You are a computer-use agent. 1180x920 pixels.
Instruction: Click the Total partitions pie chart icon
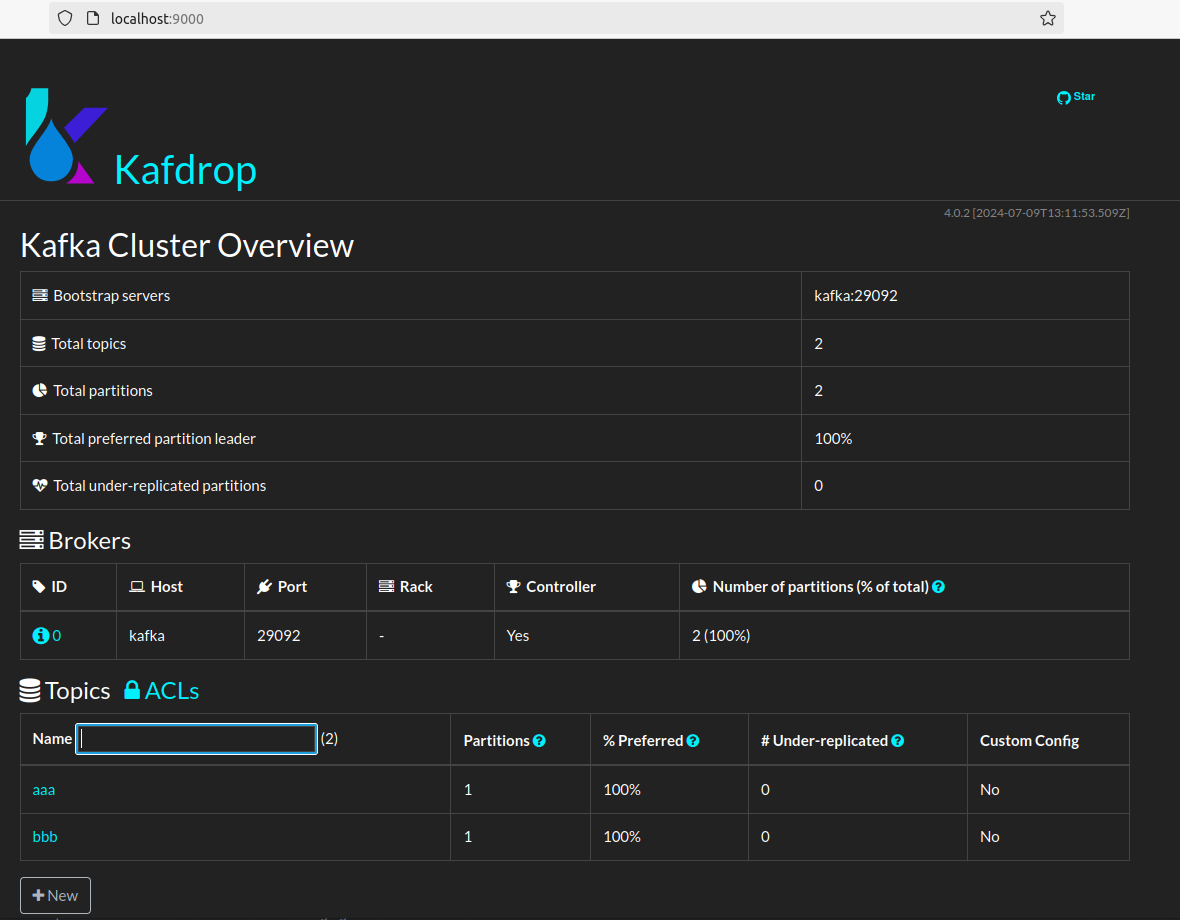(x=40, y=390)
